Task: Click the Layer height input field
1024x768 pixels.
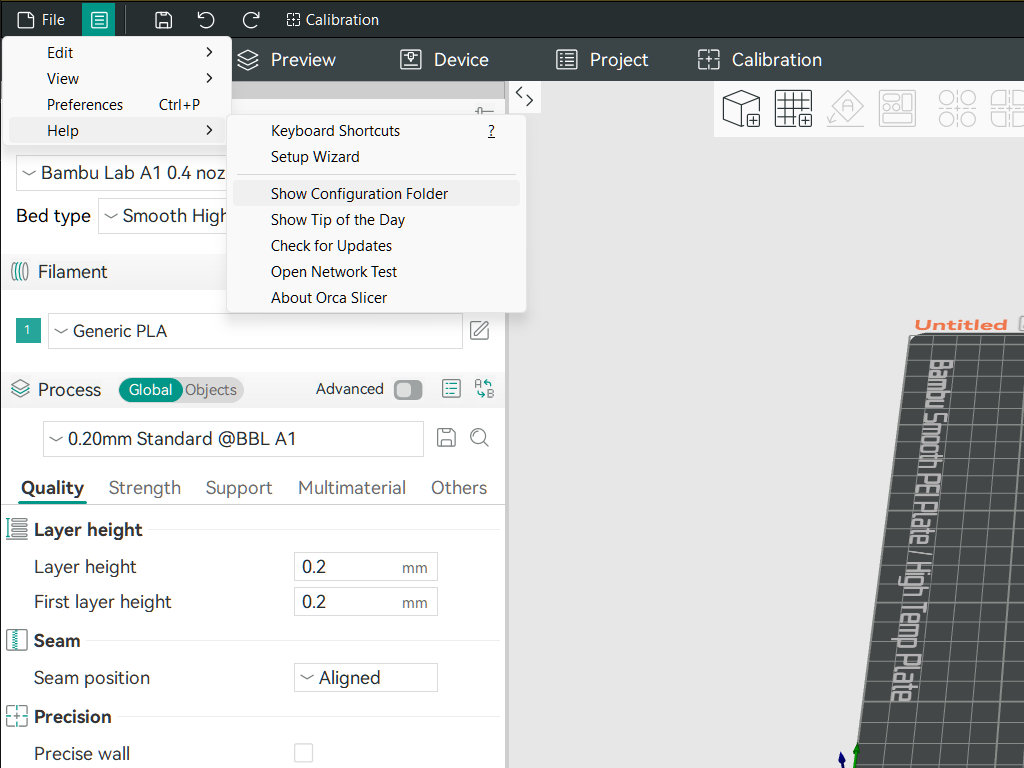Action: pos(347,567)
